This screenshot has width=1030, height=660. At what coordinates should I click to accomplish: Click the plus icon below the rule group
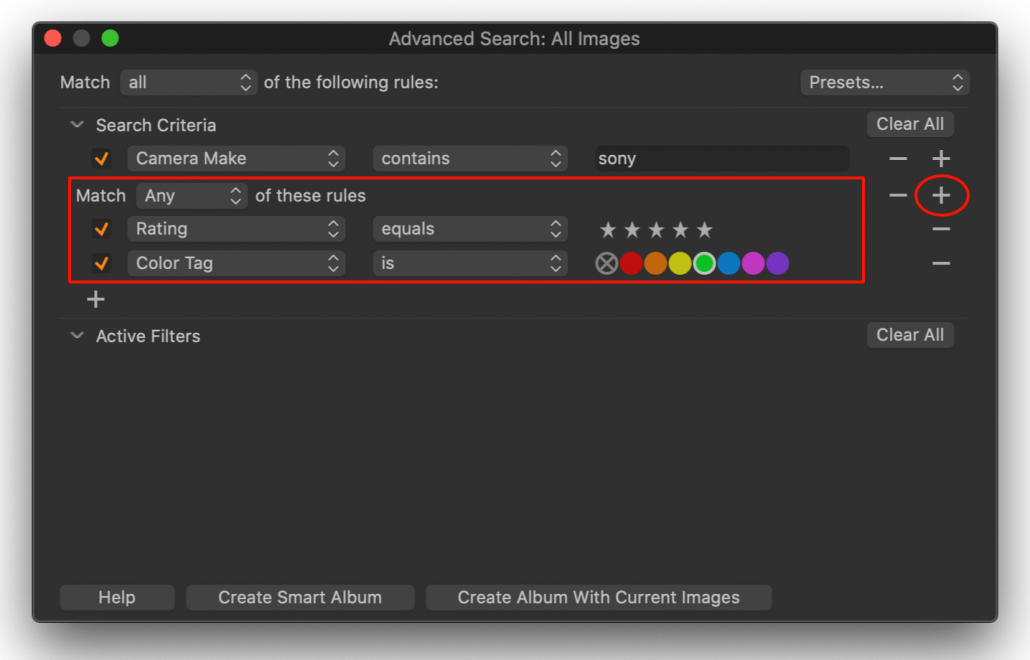(x=95, y=298)
